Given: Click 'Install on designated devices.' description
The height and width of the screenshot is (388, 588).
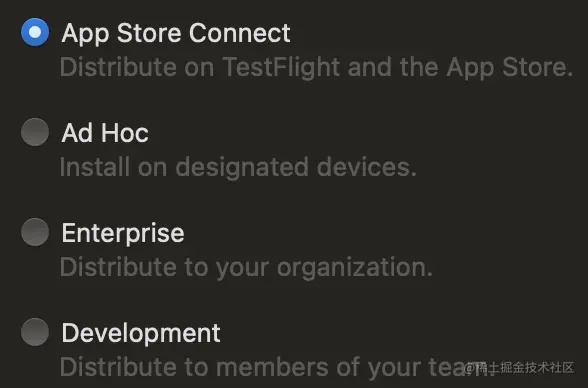Looking at the screenshot, I should pos(238,168).
